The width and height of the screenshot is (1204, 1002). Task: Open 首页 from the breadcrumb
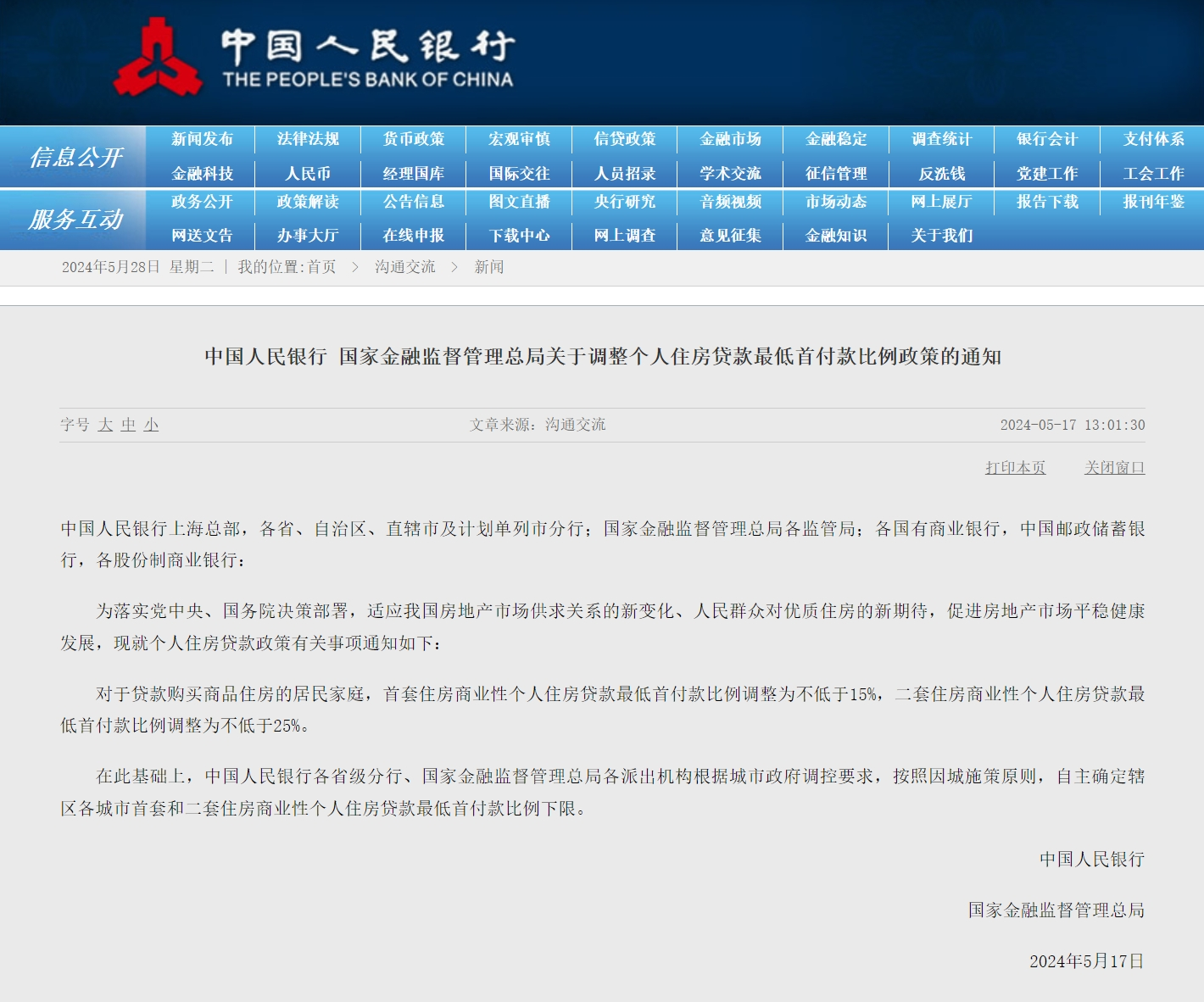tap(322, 266)
